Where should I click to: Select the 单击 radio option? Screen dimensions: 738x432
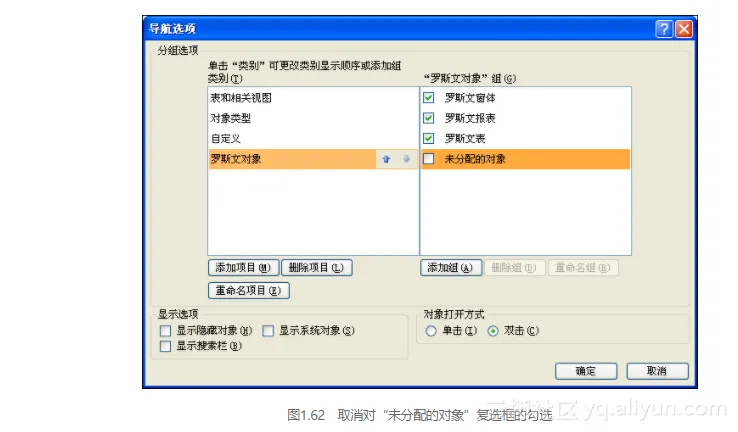[x=431, y=331]
